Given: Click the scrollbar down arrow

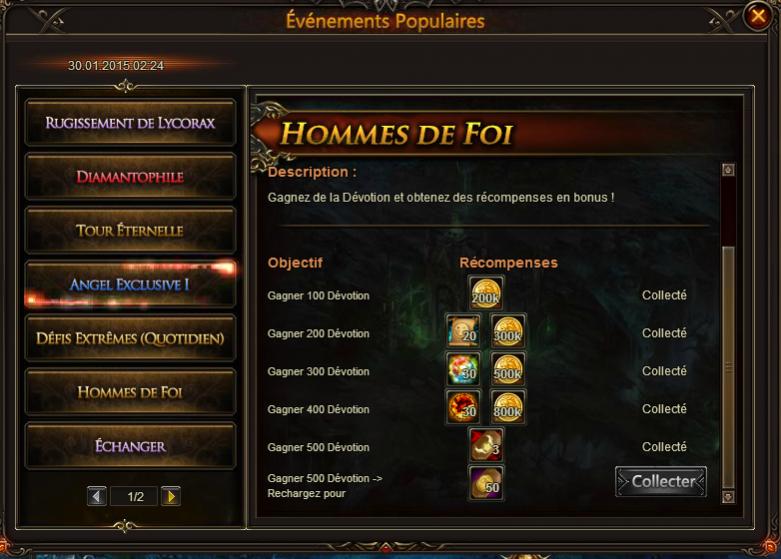Looking at the screenshot, I should 728,497.
